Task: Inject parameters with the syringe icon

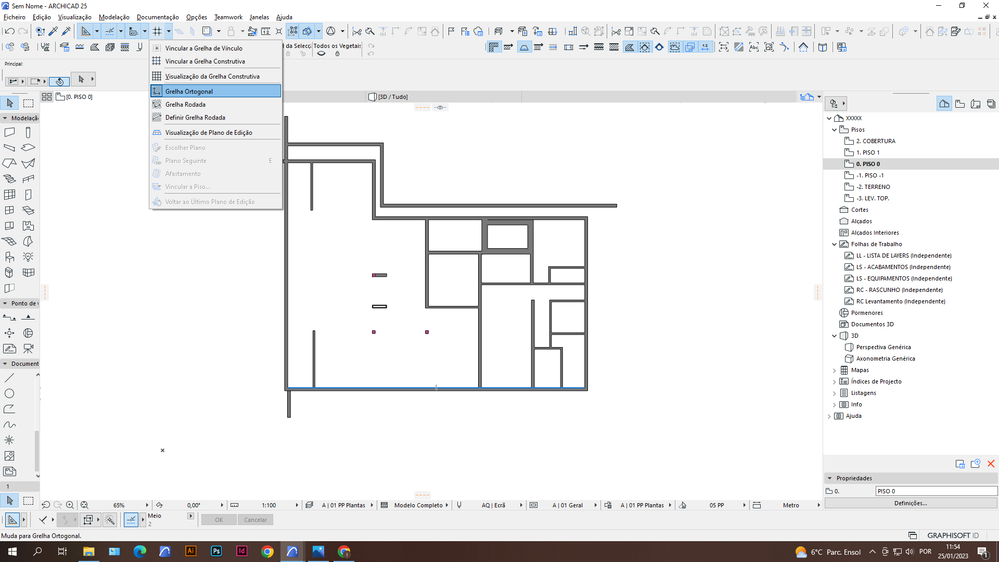Action: [66, 31]
